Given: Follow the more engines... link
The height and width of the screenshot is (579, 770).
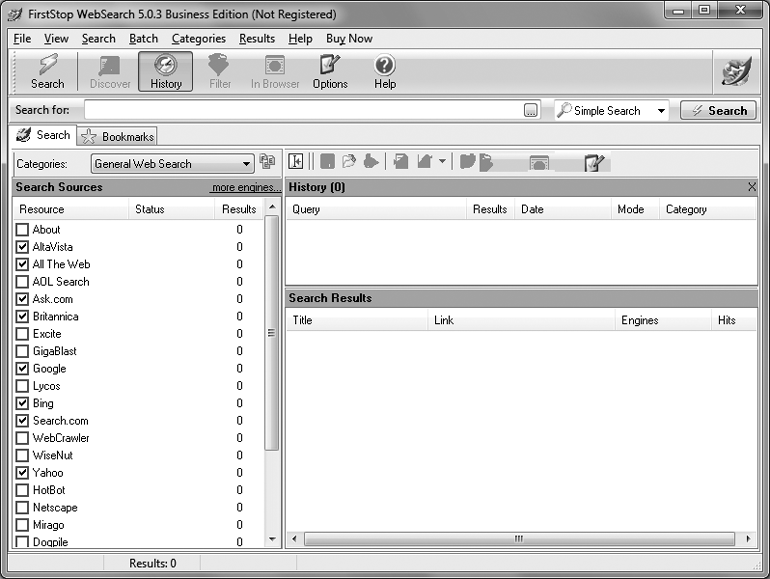Looking at the screenshot, I should pos(245,187).
